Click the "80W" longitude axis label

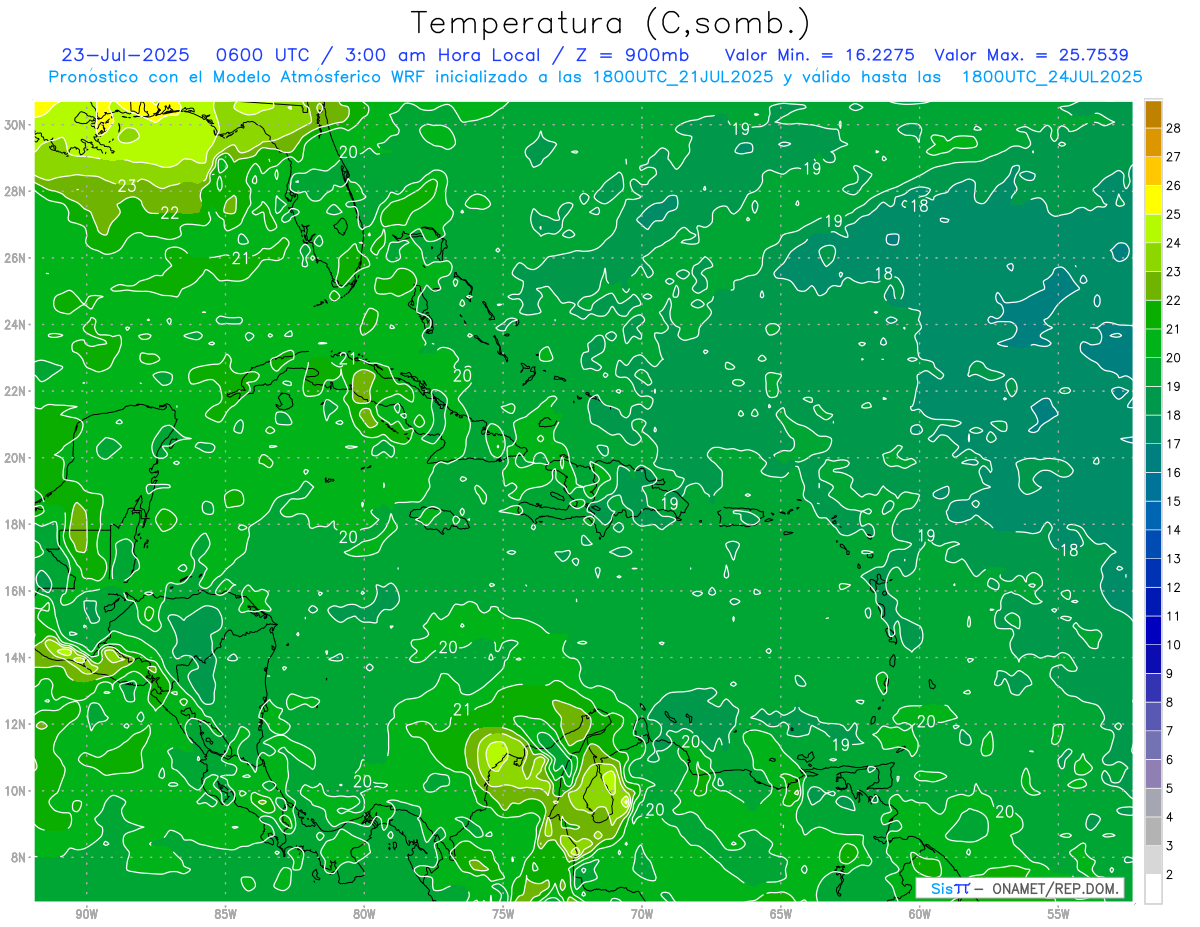click(364, 915)
